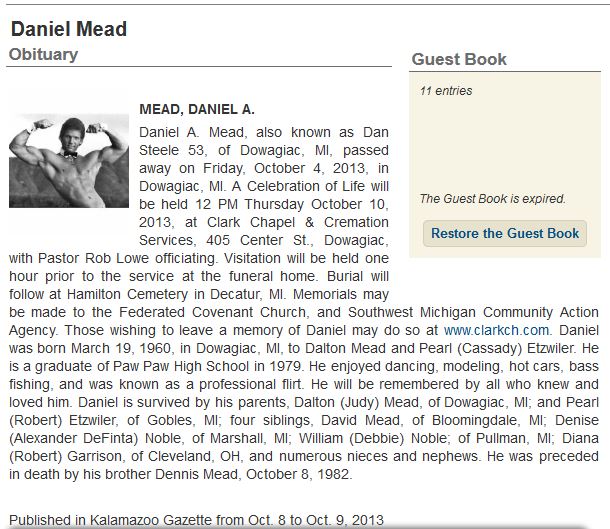Click the Published in Kalamazoo Gazette line
Screen dimensions: 610x529
tap(196, 520)
